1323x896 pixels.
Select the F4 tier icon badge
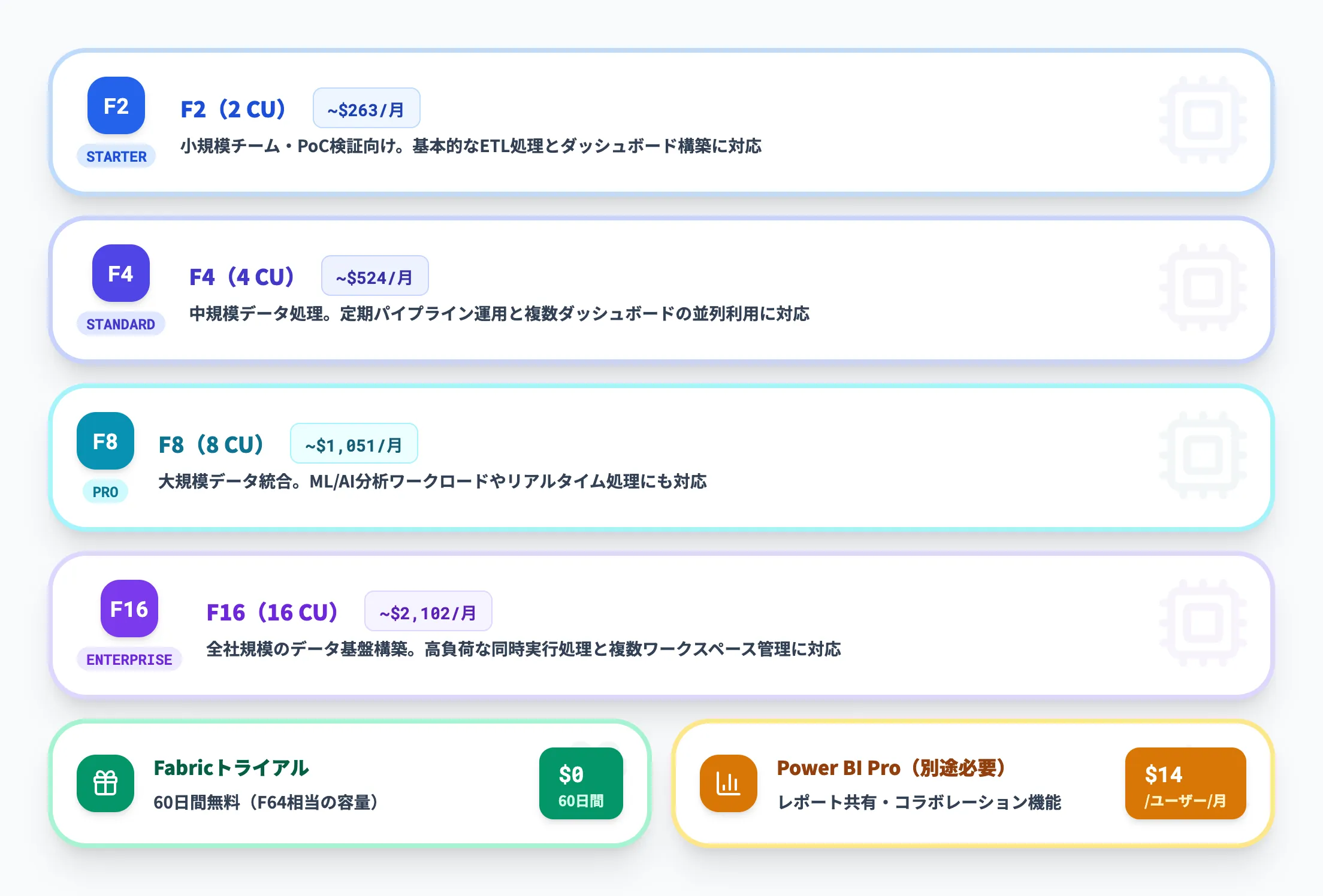click(x=120, y=273)
